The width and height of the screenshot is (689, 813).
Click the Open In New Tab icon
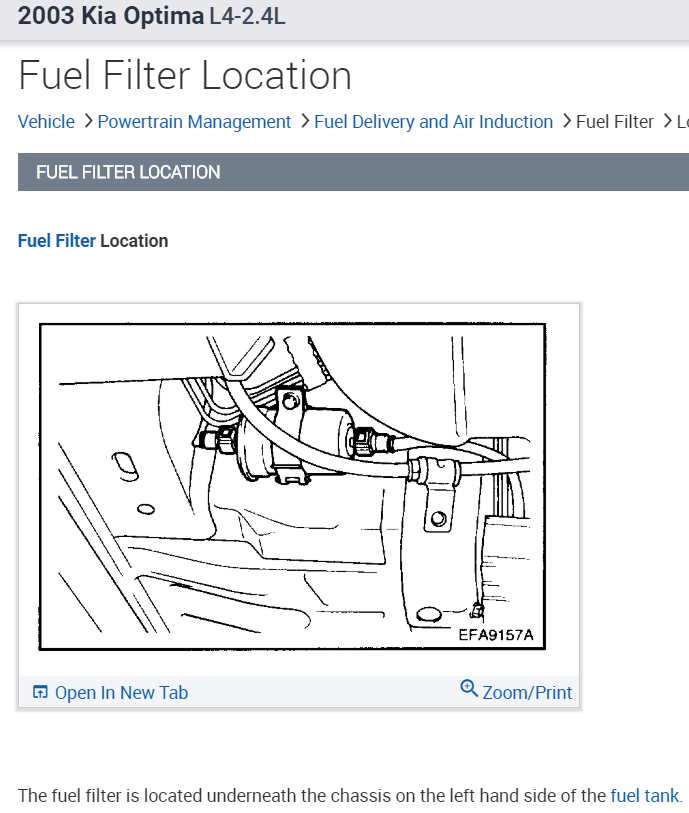[40, 692]
